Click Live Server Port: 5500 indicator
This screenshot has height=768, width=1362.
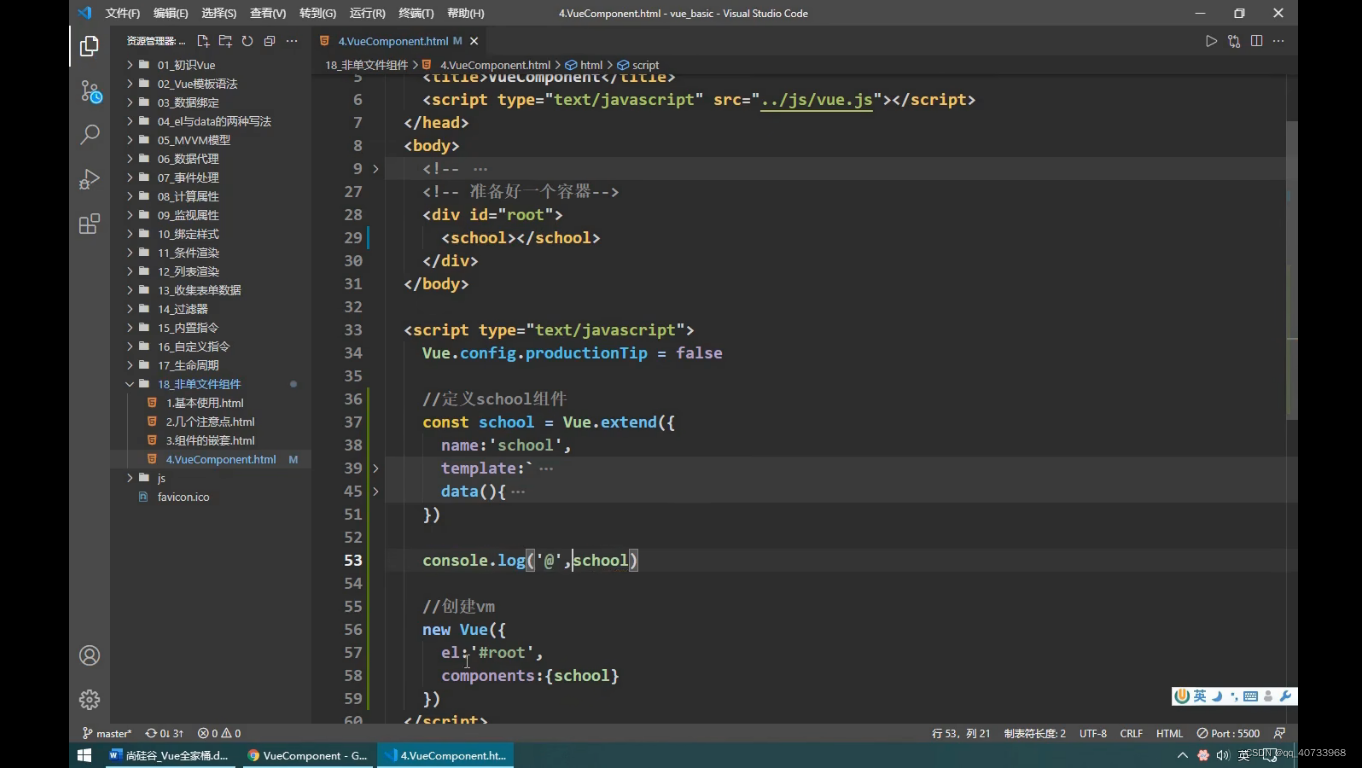(x=1228, y=733)
